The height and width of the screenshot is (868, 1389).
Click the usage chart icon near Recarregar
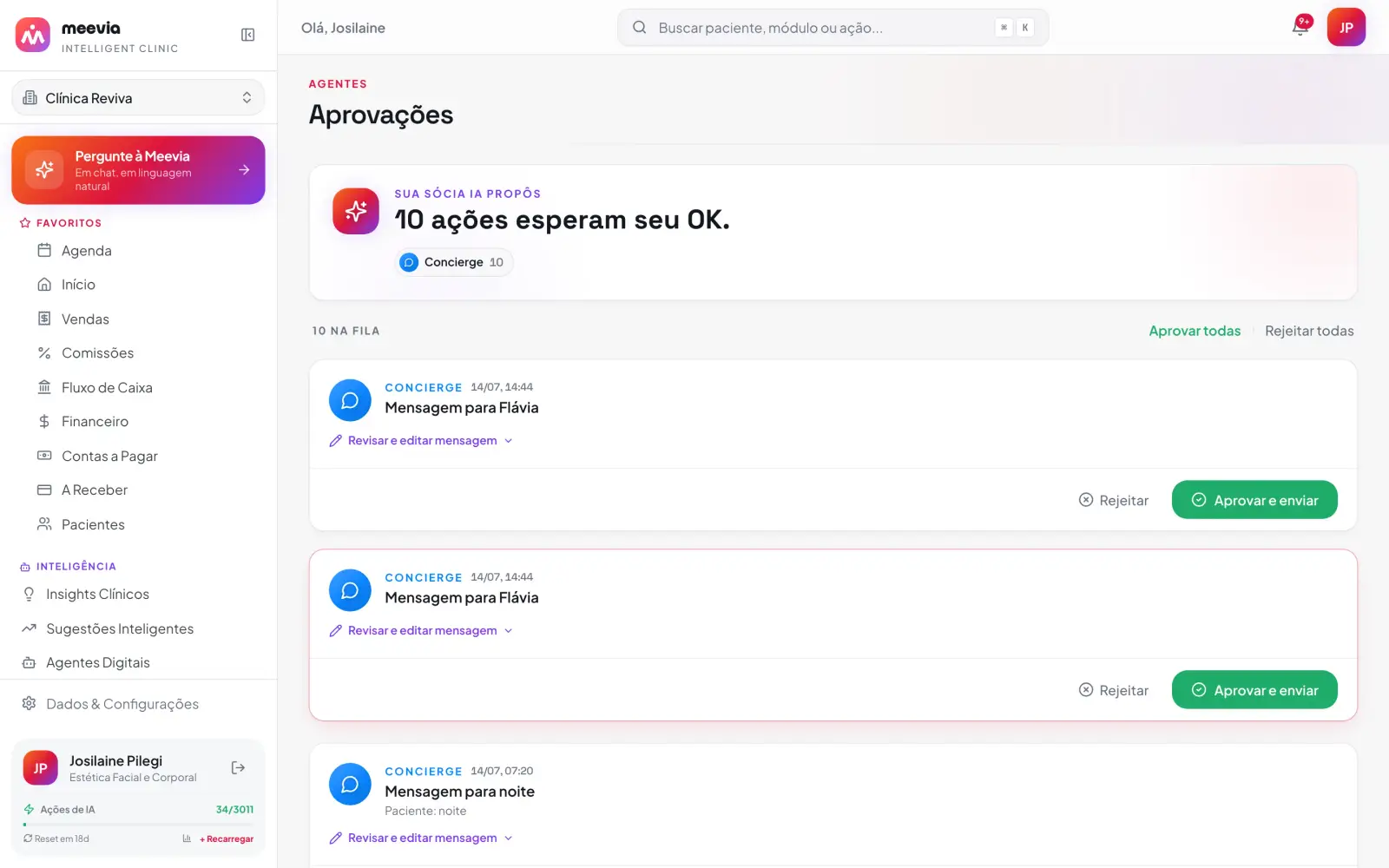187,838
